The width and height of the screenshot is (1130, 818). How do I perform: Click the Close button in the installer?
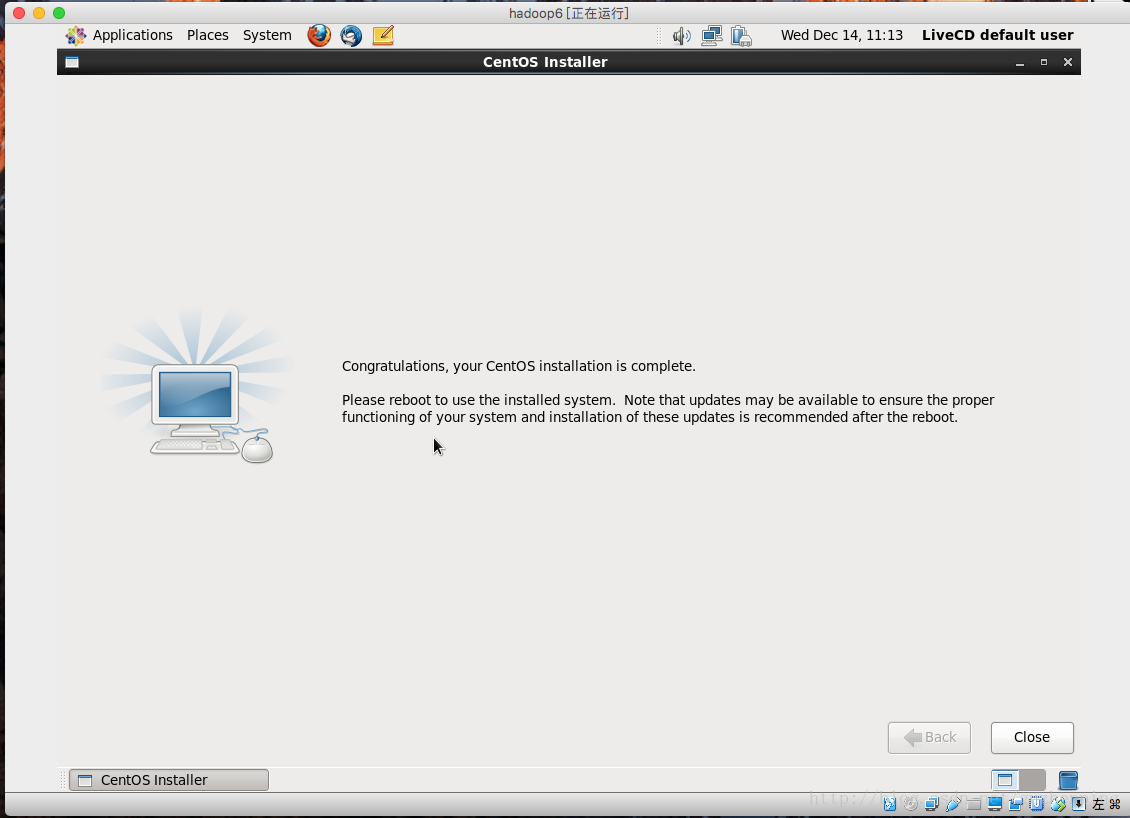(1032, 737)
